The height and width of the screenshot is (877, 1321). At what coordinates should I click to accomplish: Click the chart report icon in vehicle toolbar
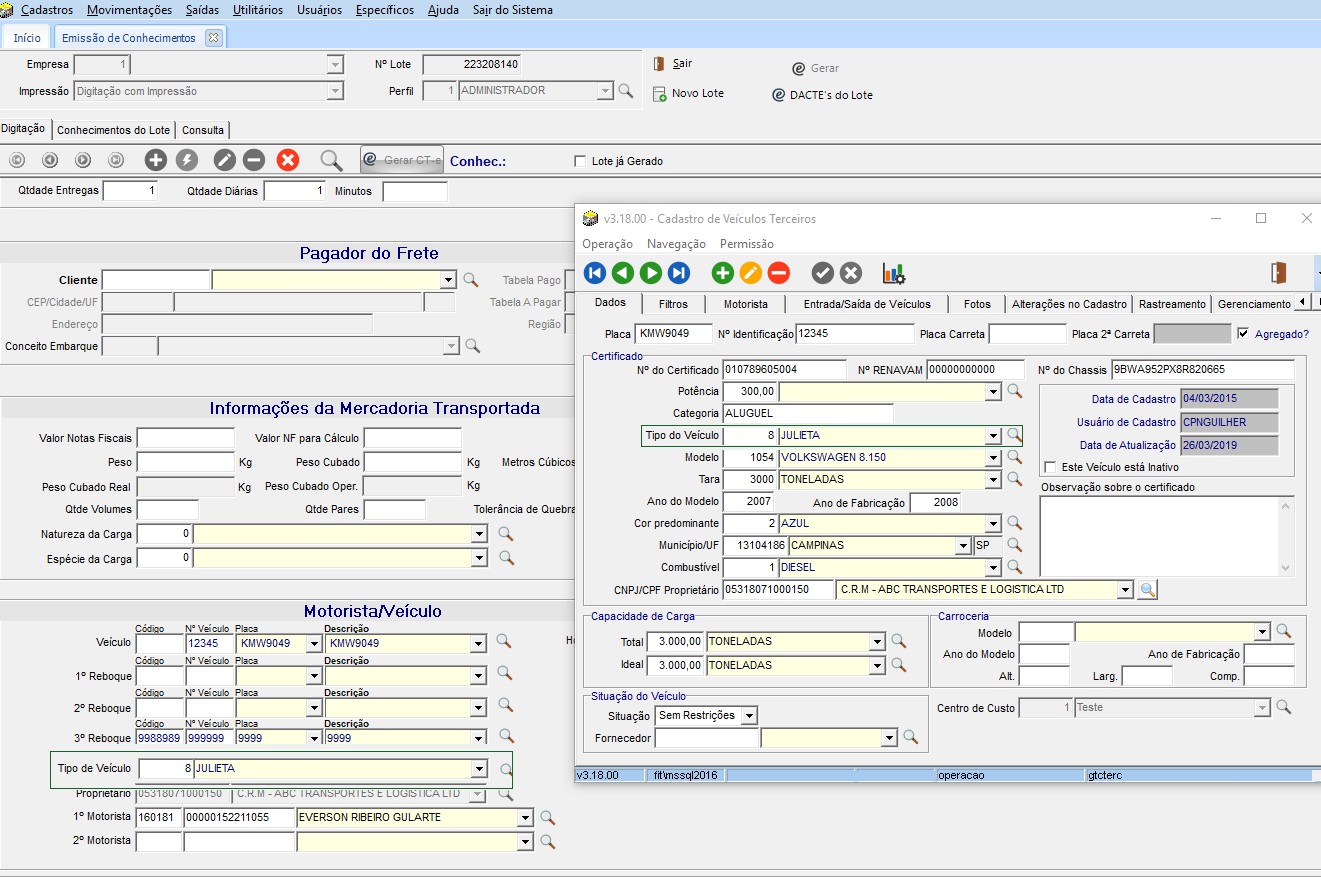click(893, 273)
